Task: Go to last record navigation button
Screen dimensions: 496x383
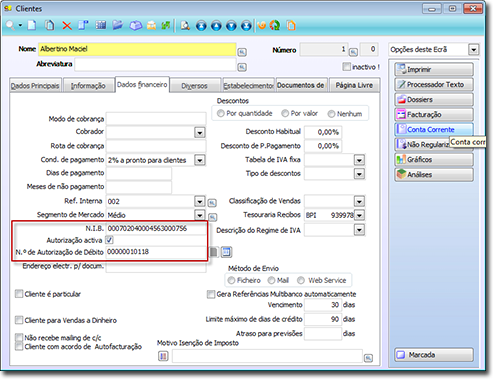Action: pyautogui.click(x=246, y=26)
